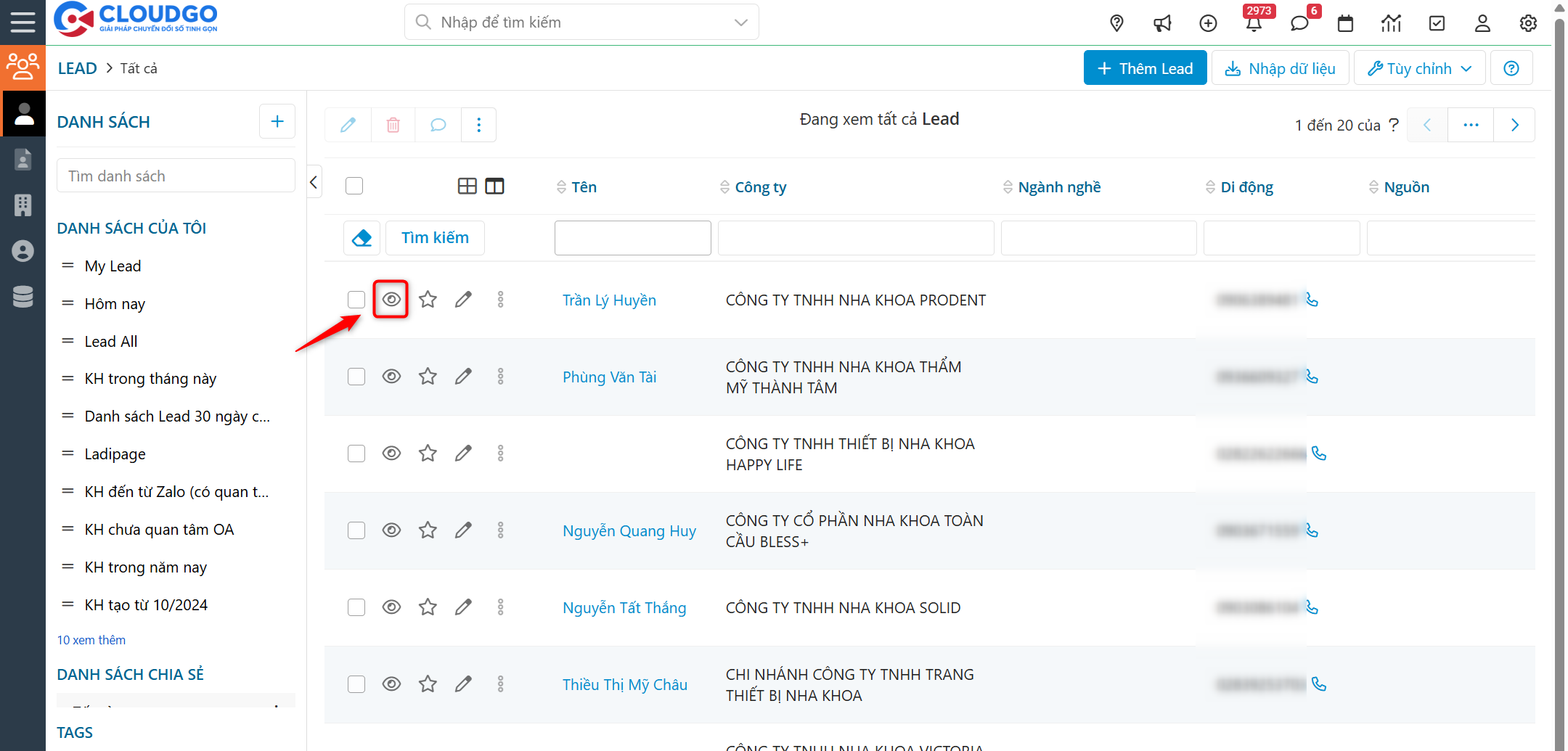Open the search bar dropdown arrow
This screenshot has height=751, width=1568.
click(740, 22)
